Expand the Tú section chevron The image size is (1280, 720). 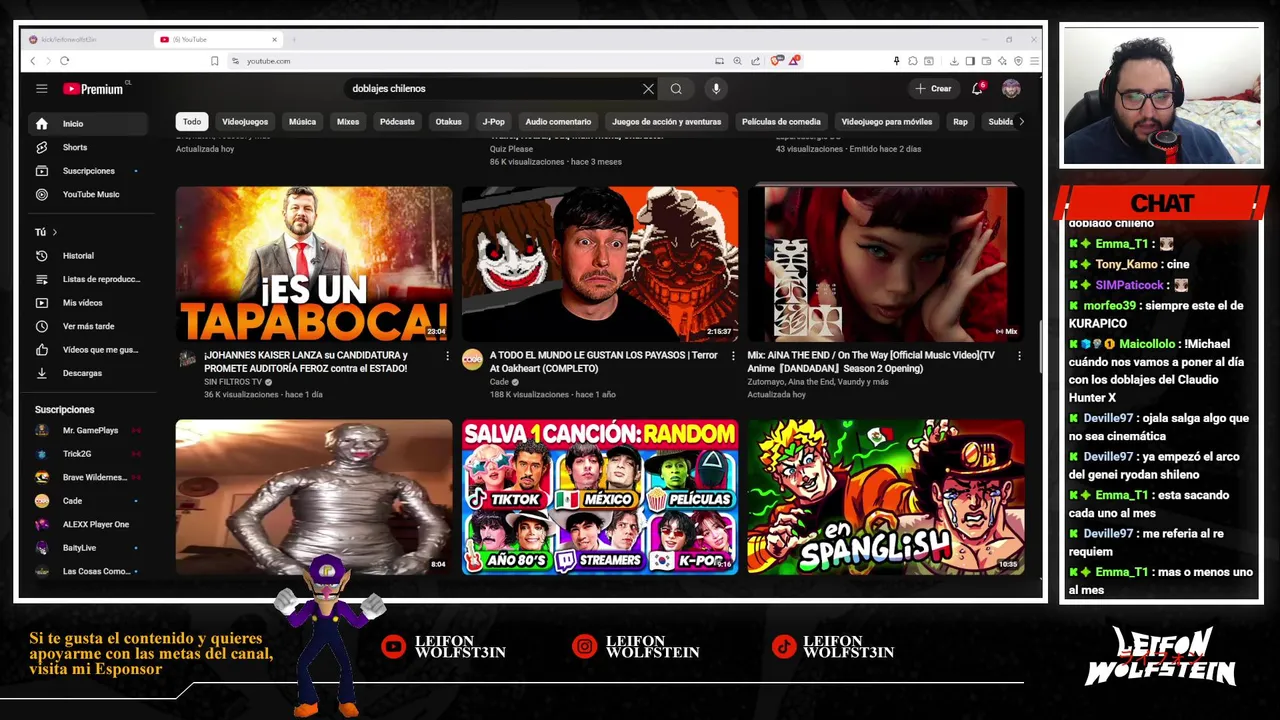click(x=54, y=232)
